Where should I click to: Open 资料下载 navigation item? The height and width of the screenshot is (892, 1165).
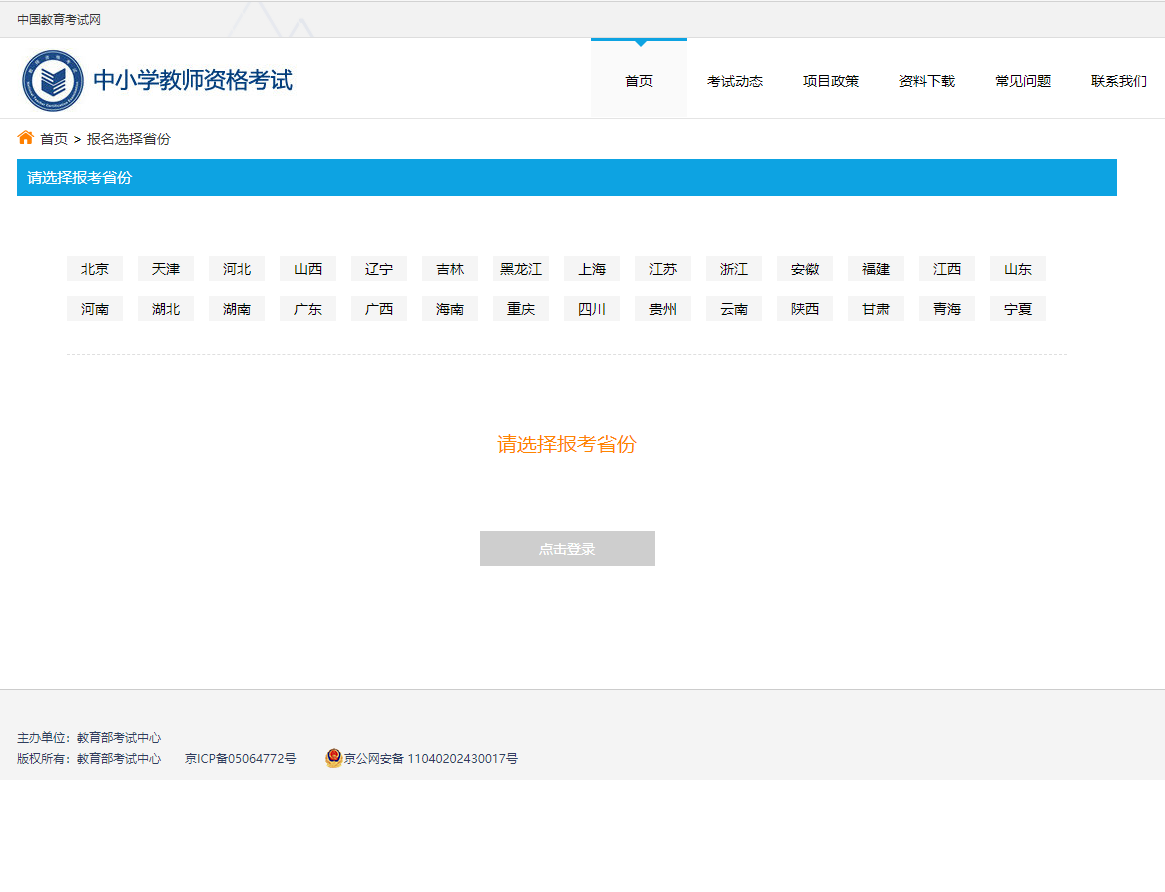click(x=927, y=81)
